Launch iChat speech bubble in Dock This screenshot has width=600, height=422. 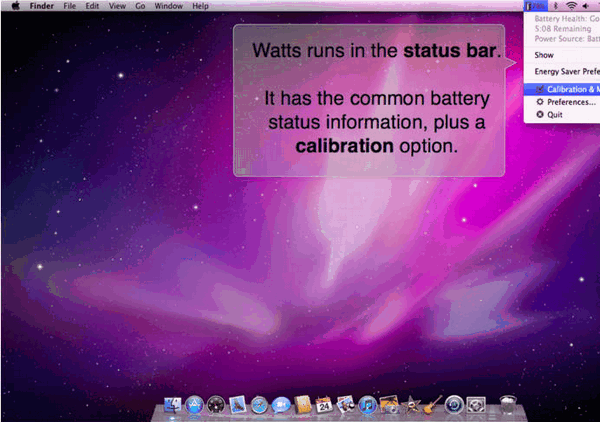tap(281, 405)
